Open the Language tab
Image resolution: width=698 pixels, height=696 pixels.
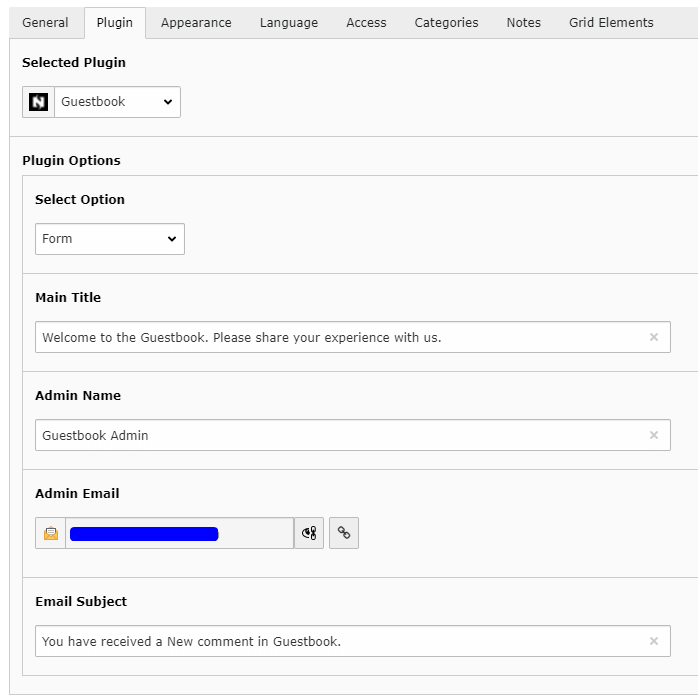[x=289, y=23]
